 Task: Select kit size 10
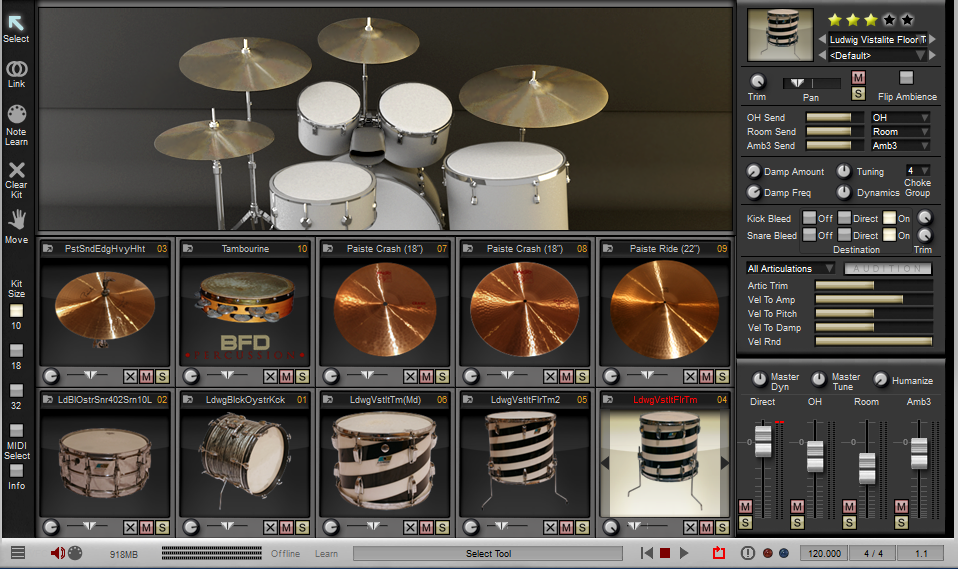coord(16,311)
